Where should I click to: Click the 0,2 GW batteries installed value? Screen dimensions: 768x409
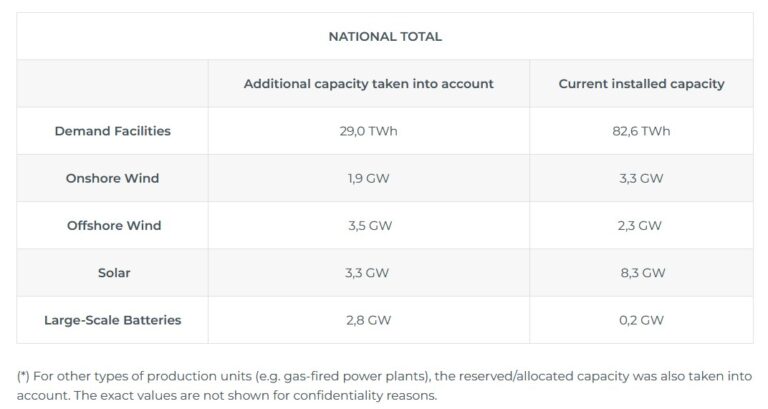(641, 320)
